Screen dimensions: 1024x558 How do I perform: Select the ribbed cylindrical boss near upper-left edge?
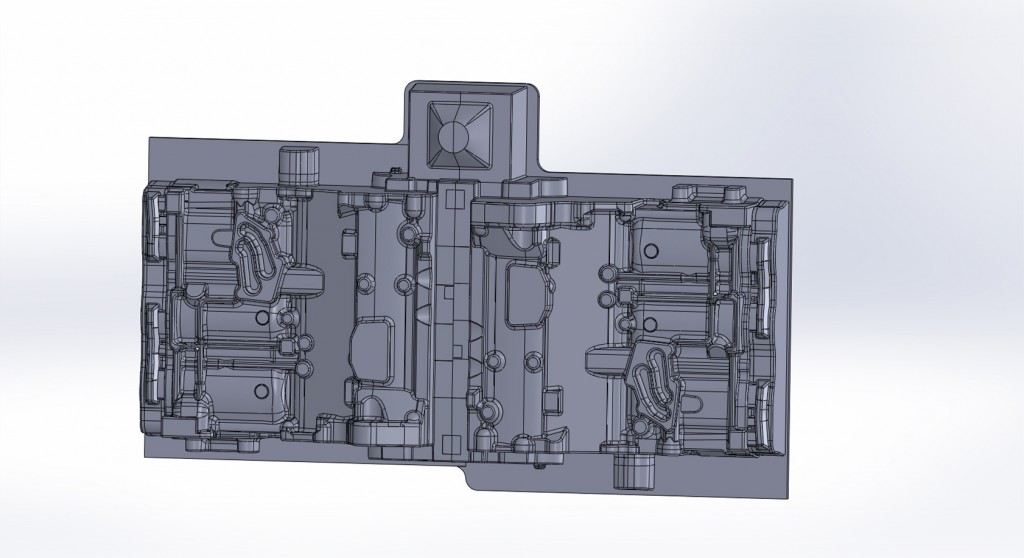tap(300, 167)
